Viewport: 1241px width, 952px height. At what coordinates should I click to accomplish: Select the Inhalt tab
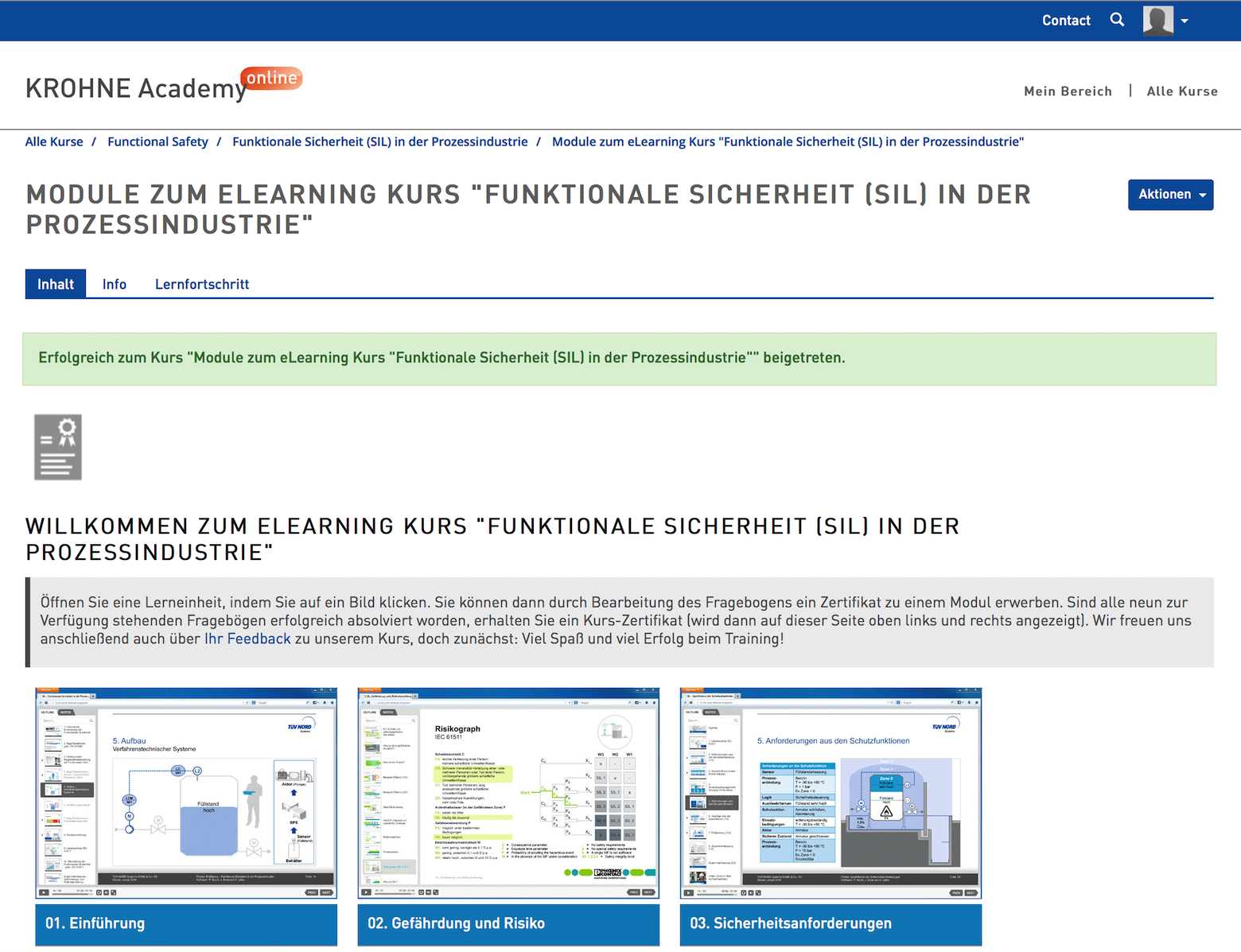click(56, 284)
